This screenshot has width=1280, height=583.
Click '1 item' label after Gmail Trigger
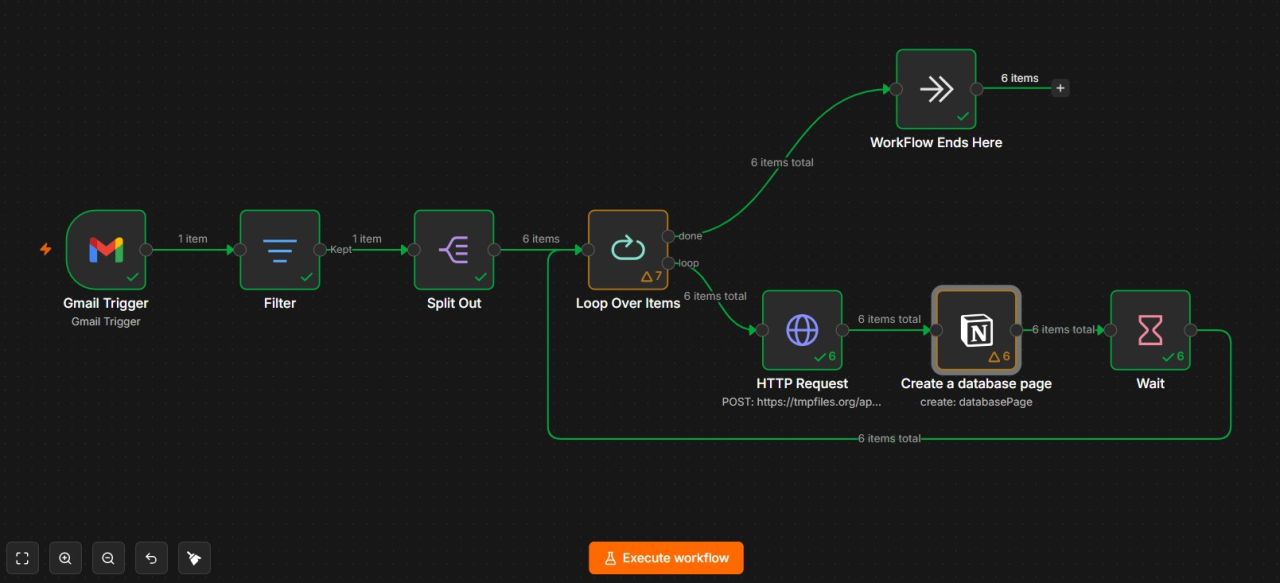point(193,239)
